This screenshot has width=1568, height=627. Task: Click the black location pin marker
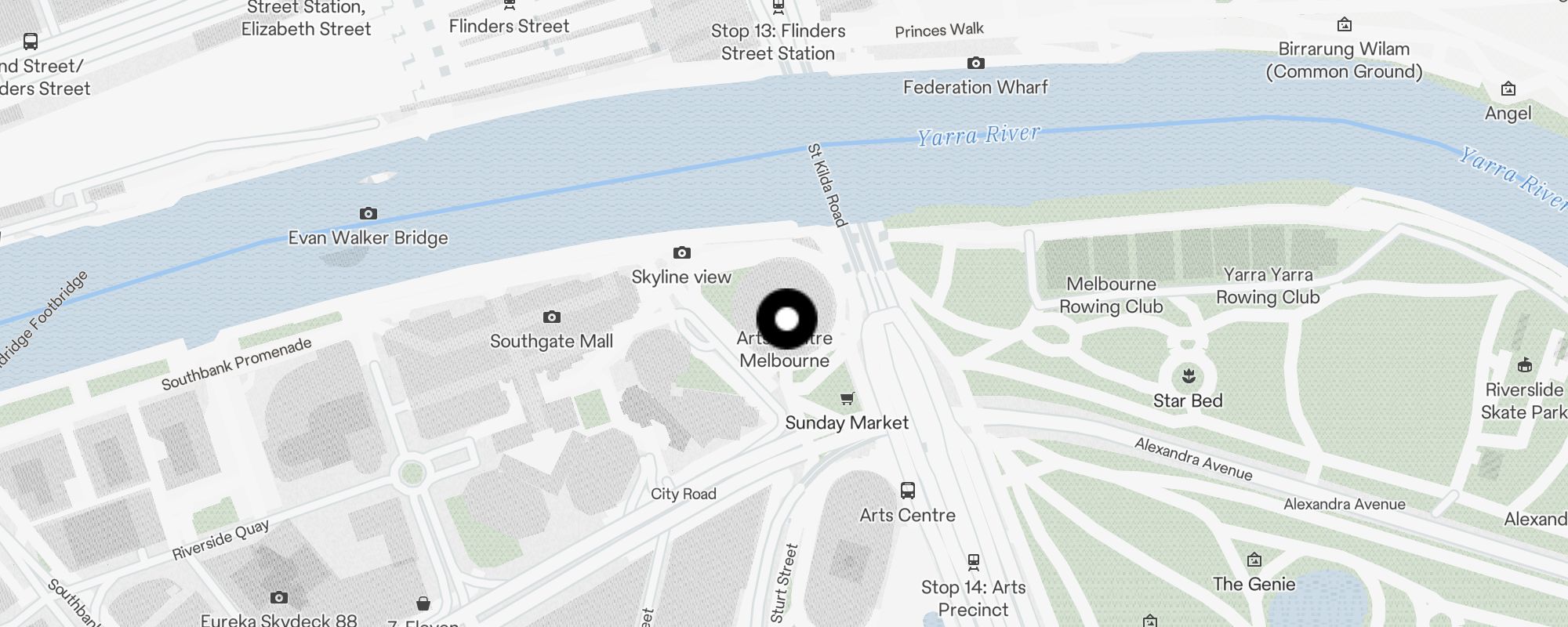(787, 319)
